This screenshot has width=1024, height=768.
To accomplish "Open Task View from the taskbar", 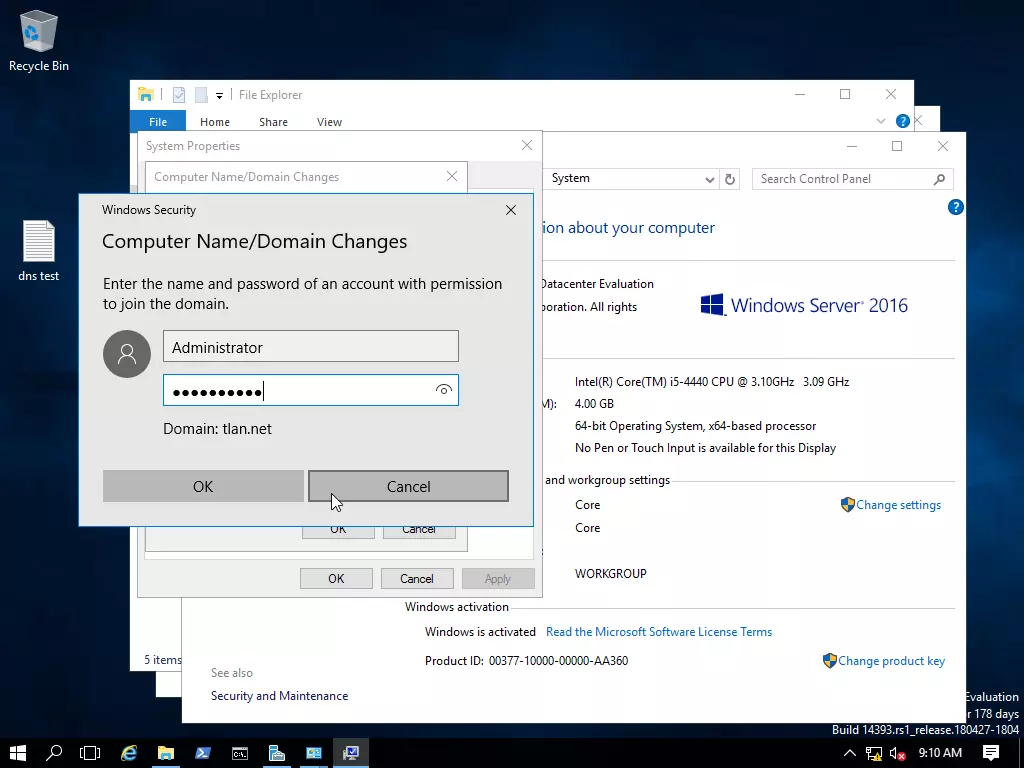I will click(90, 753).
